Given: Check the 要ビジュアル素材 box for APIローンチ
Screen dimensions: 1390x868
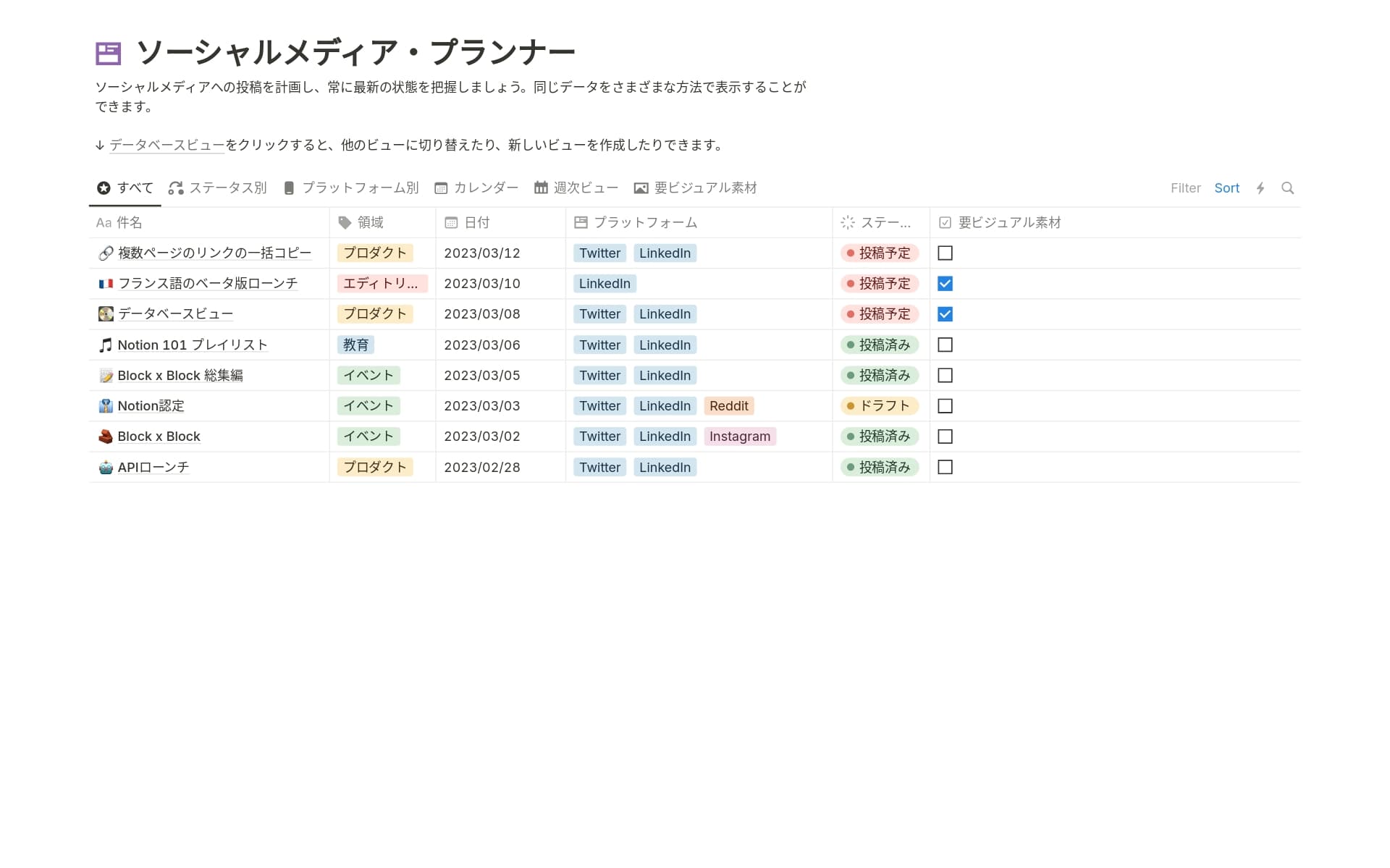Looking at the screenshot, I should pyautogui.click(x=945, y=467).
